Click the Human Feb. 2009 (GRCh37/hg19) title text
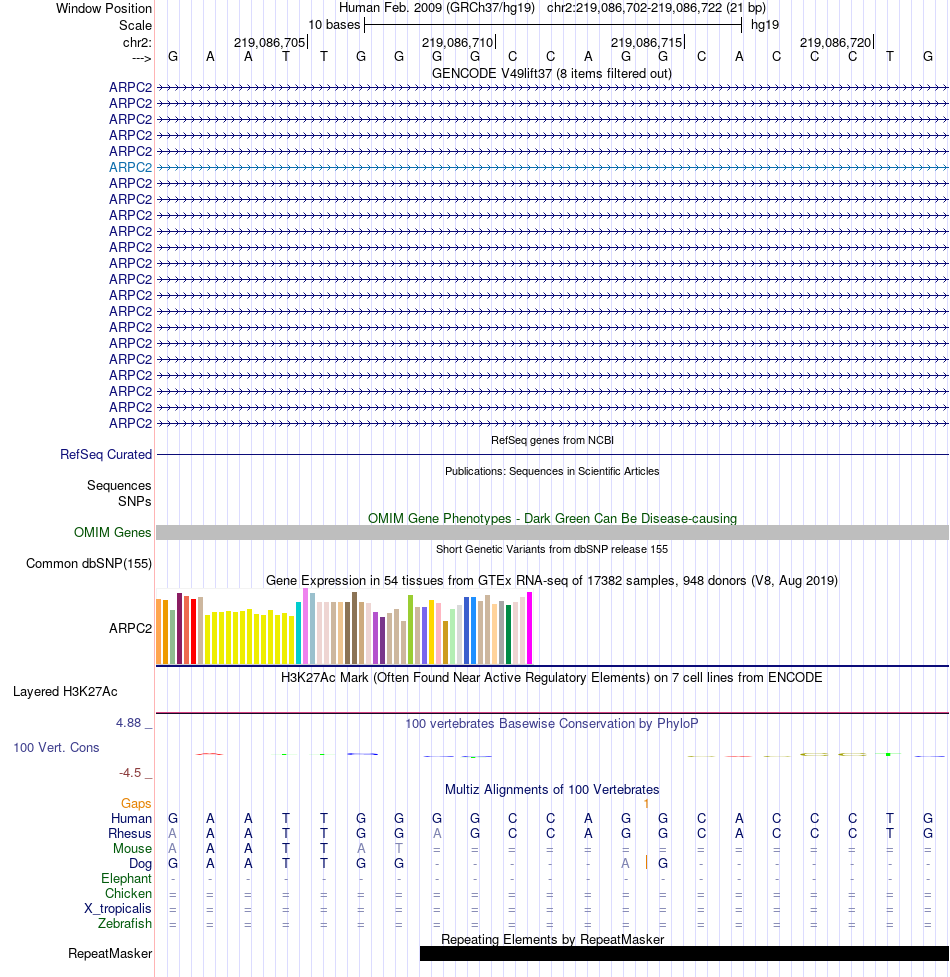Image resolution: width=950 pixels, height=977 pixels. (437, 8)
